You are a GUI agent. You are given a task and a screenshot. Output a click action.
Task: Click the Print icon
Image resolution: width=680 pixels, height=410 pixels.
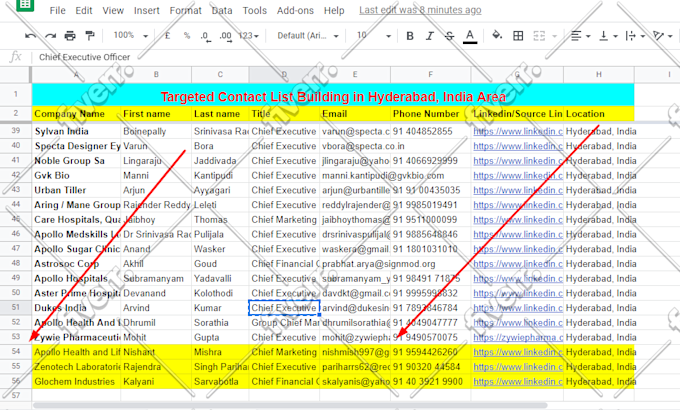coord(70,36)
